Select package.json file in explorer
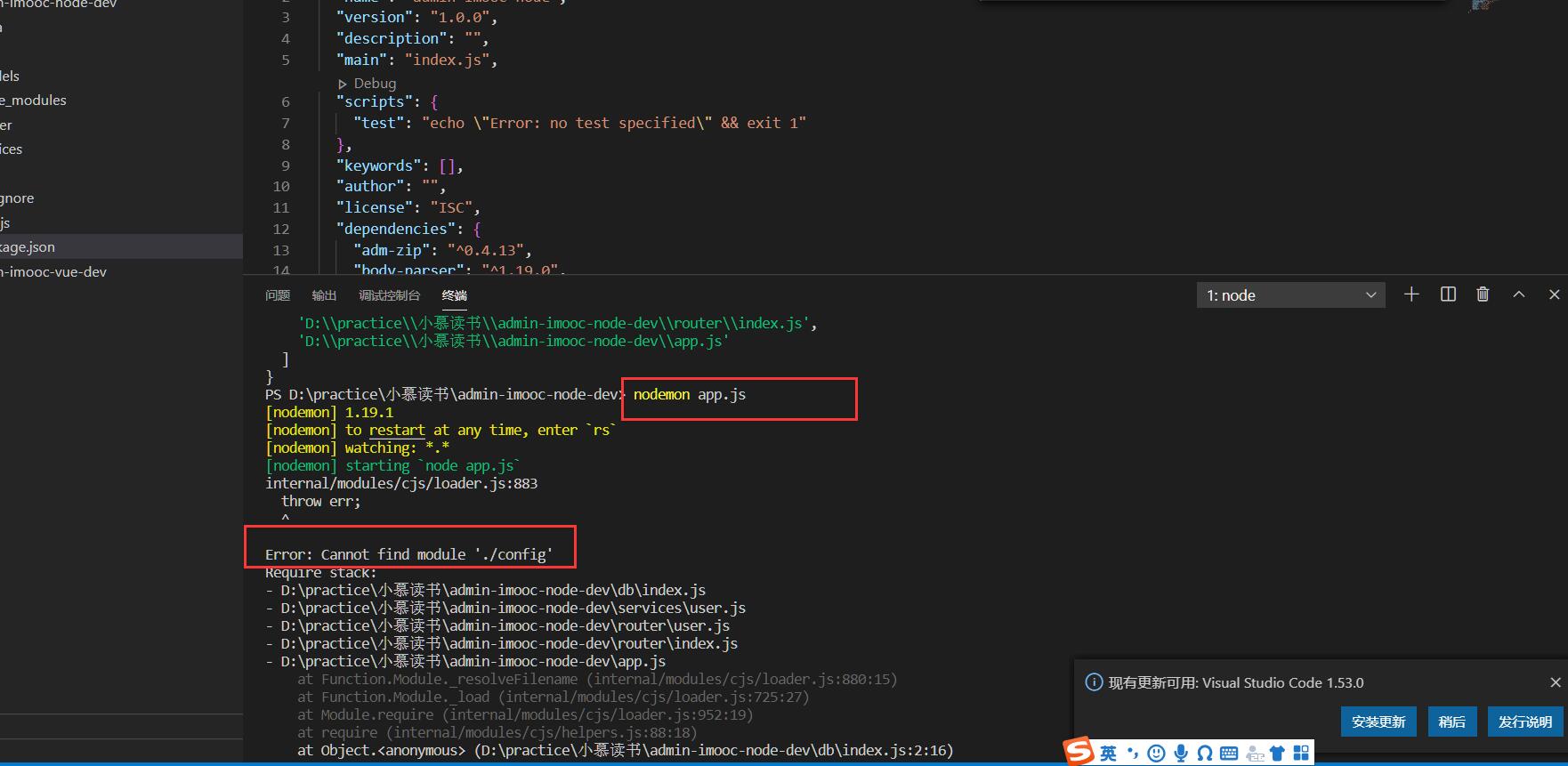The width and height of the screenshot is (1568, 766). (121, 246)
